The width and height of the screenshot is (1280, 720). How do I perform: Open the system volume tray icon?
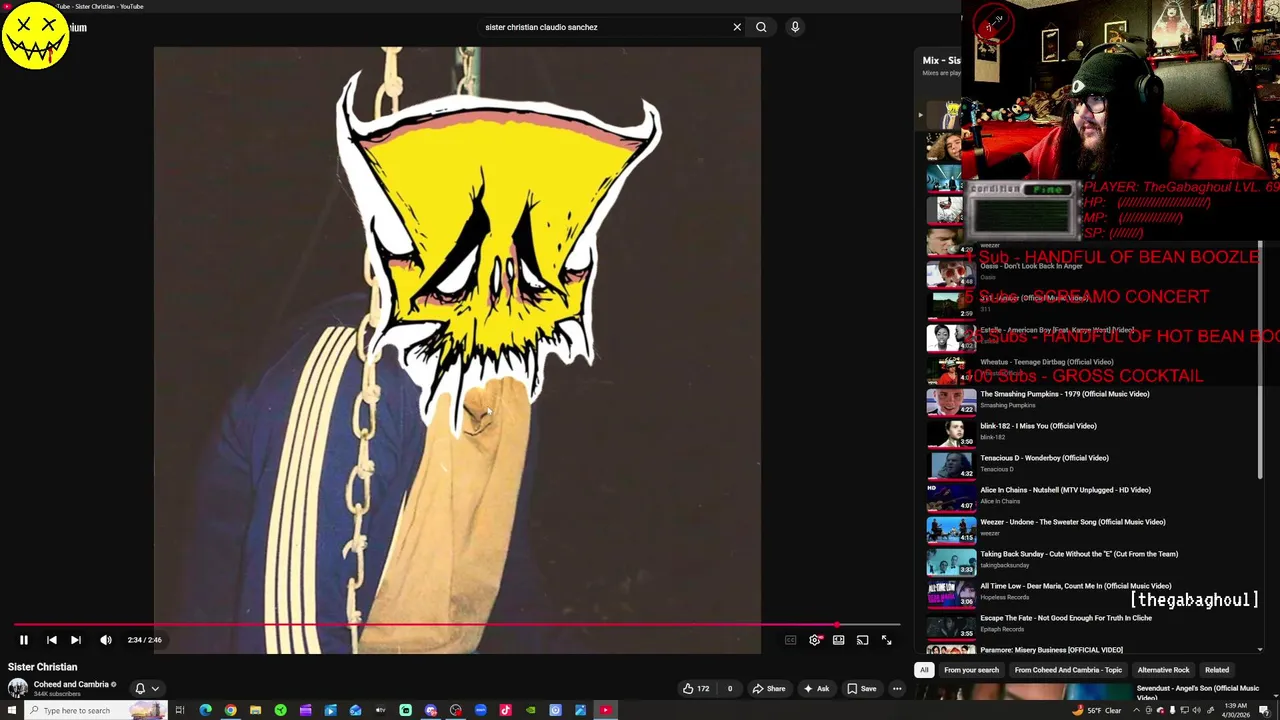(1197, 710)
